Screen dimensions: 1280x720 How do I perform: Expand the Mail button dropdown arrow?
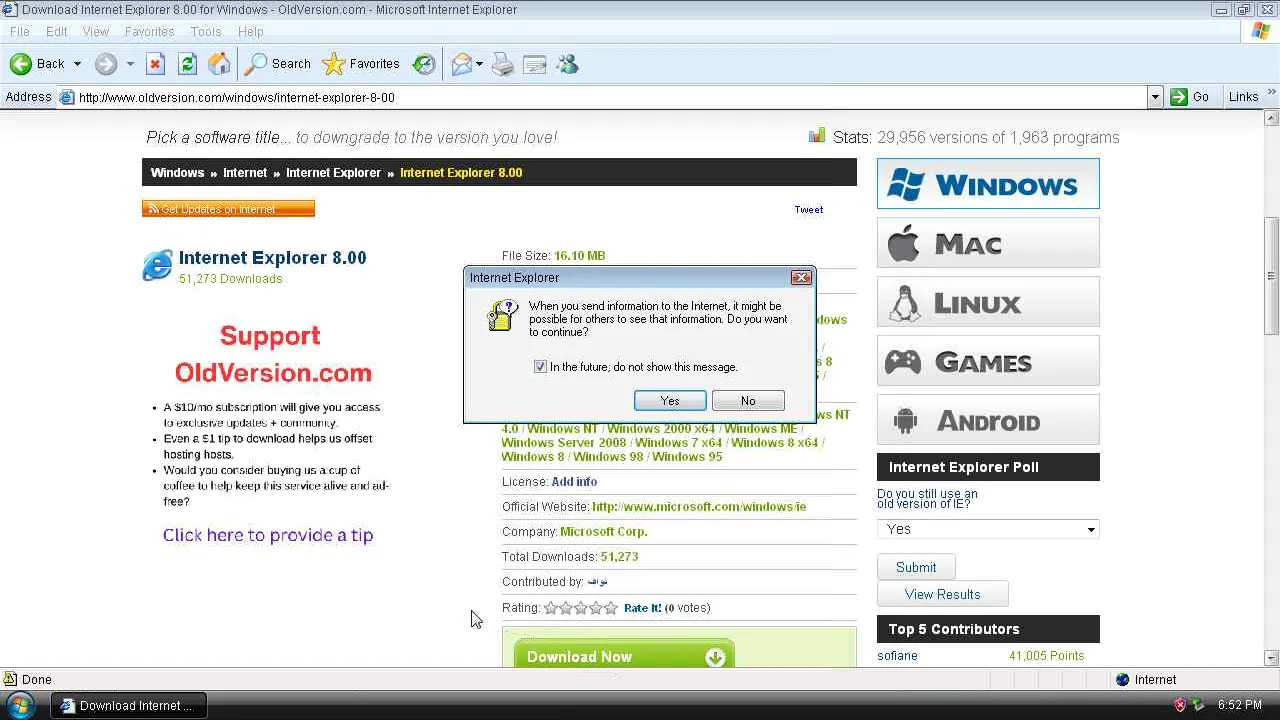479,64
